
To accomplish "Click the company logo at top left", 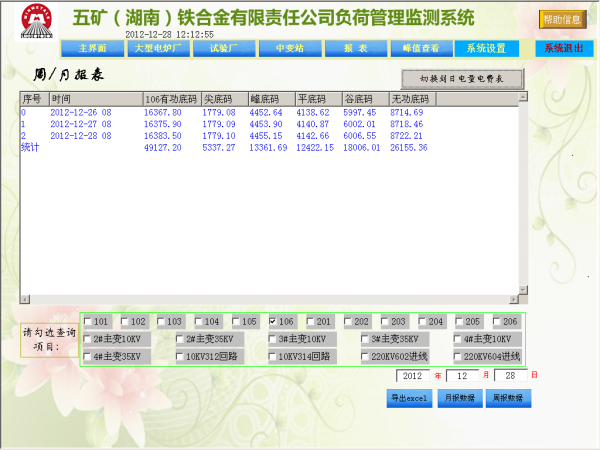I will (x=35, y=28).
